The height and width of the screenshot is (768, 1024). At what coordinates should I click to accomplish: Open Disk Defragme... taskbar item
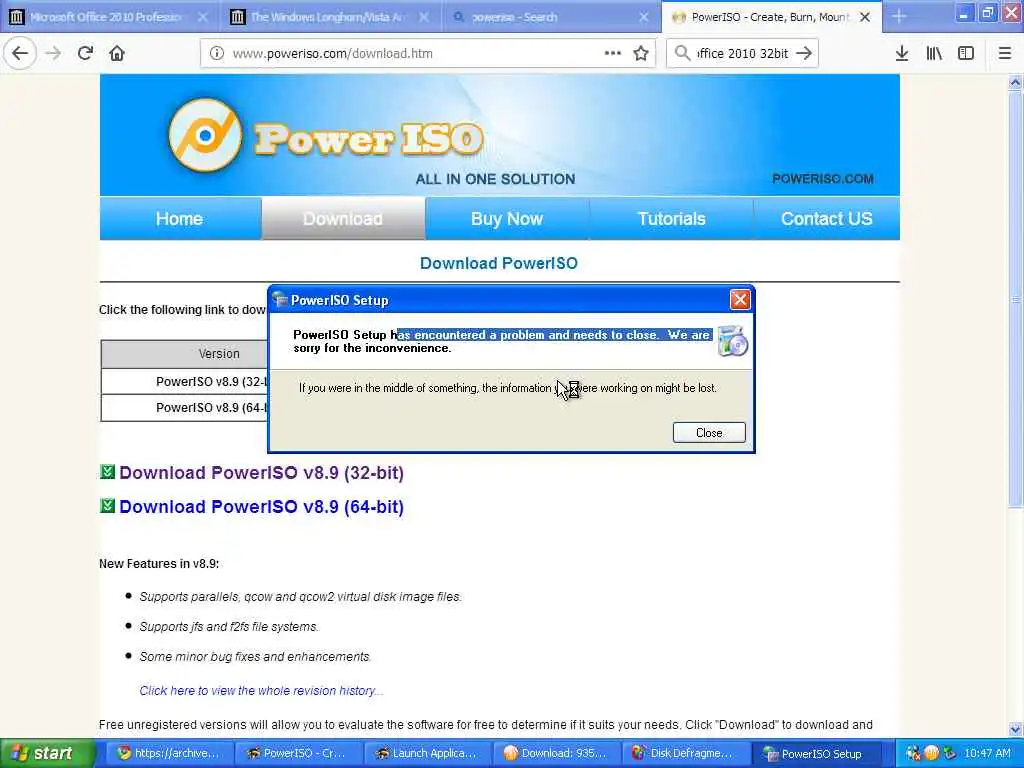coord(684,754)
